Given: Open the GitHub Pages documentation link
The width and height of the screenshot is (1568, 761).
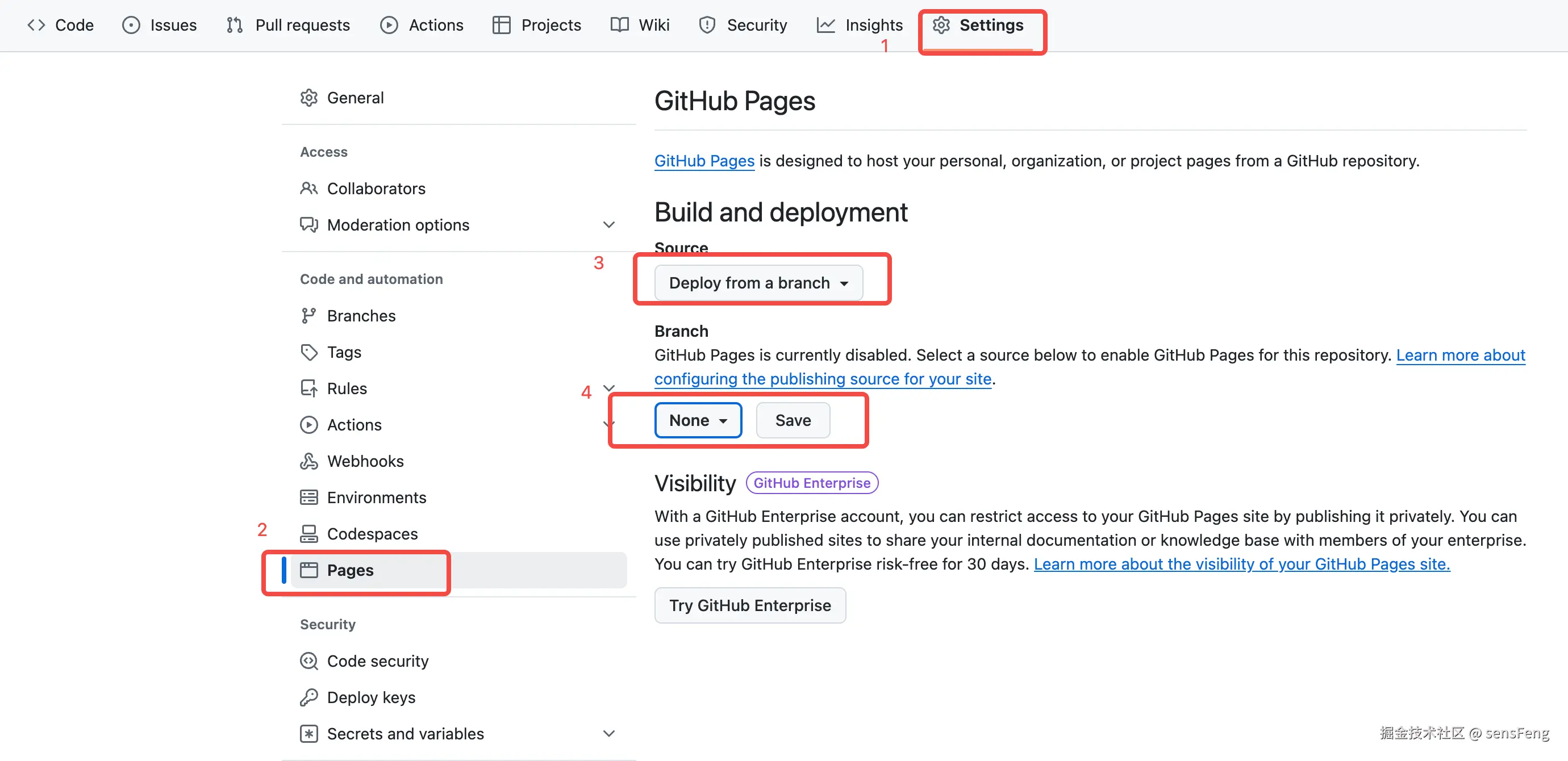Looking at the screenshot, I should tap(704, 161).
